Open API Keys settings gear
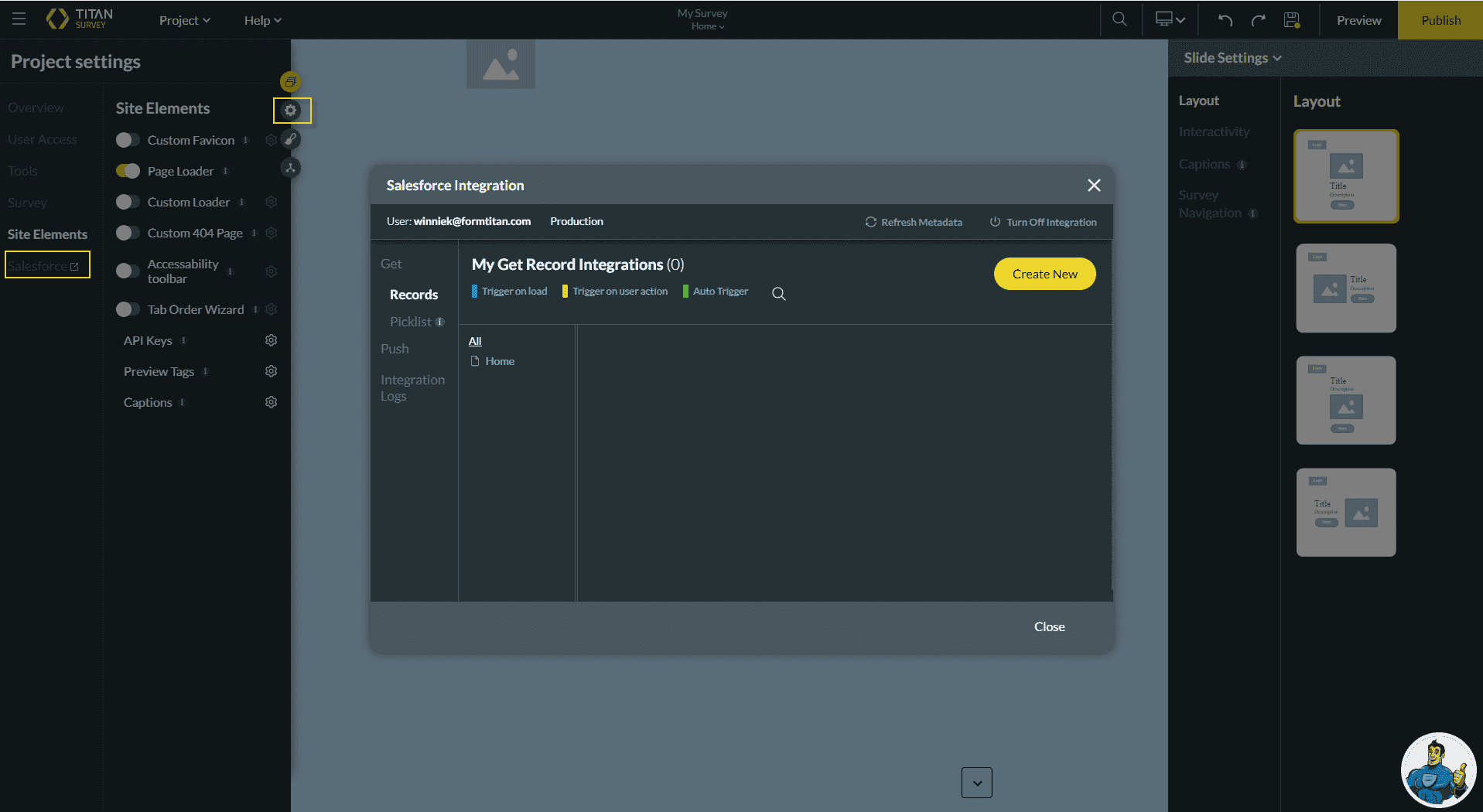The width and height of the screenshot is (1483, 812). point(271,340)
